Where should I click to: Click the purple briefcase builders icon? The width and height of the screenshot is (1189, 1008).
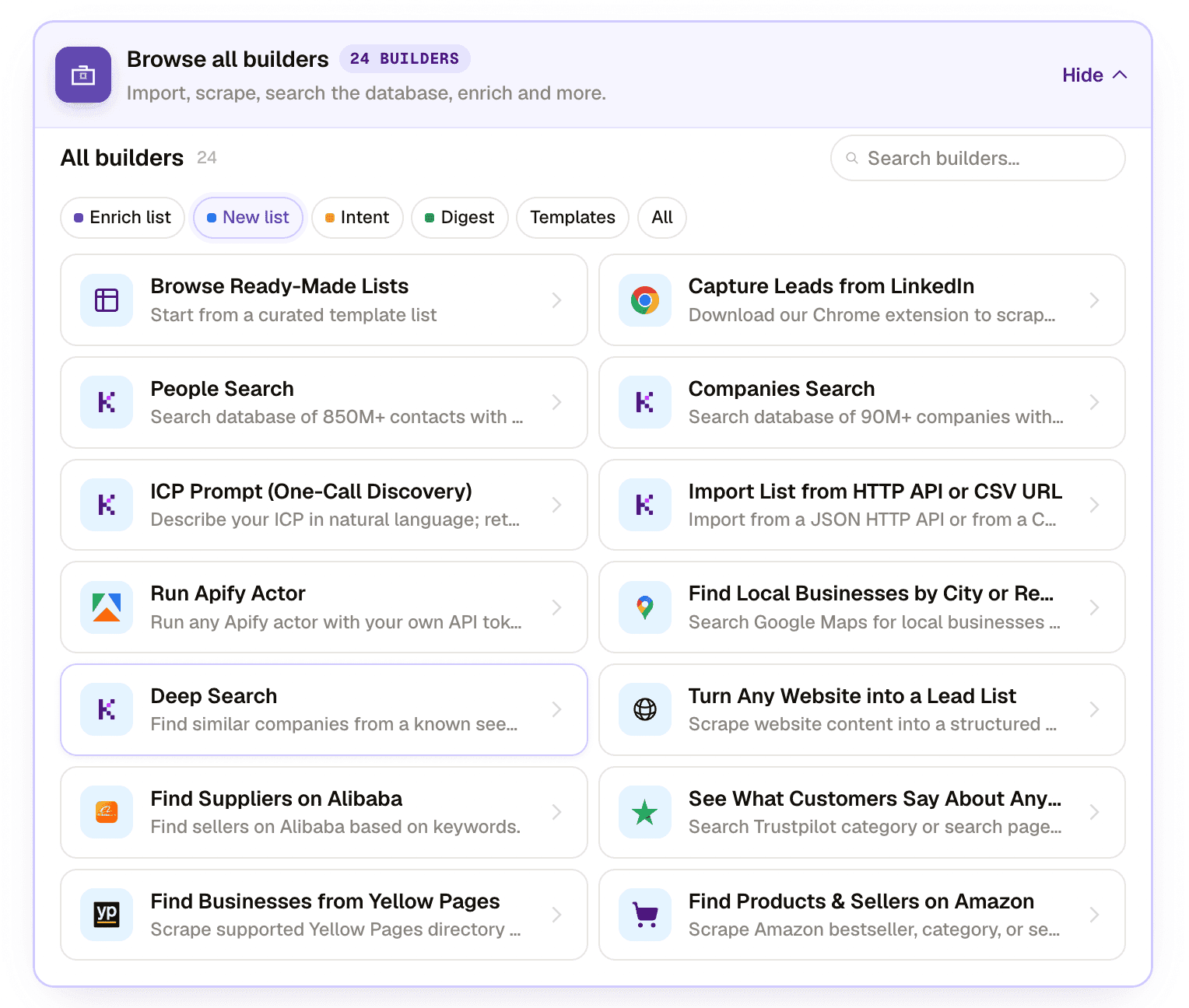click(x=83, y=75)
